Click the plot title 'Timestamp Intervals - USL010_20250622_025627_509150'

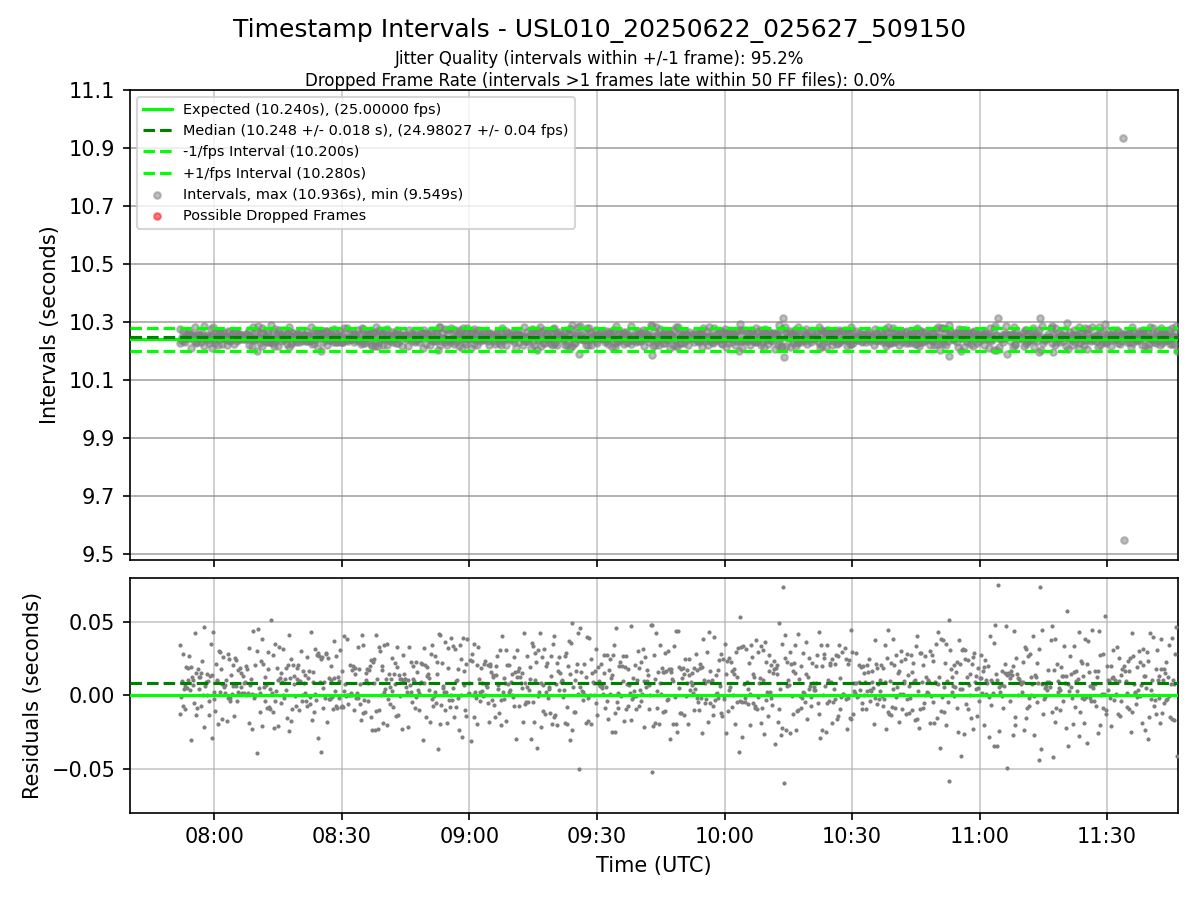coord(599,29)
